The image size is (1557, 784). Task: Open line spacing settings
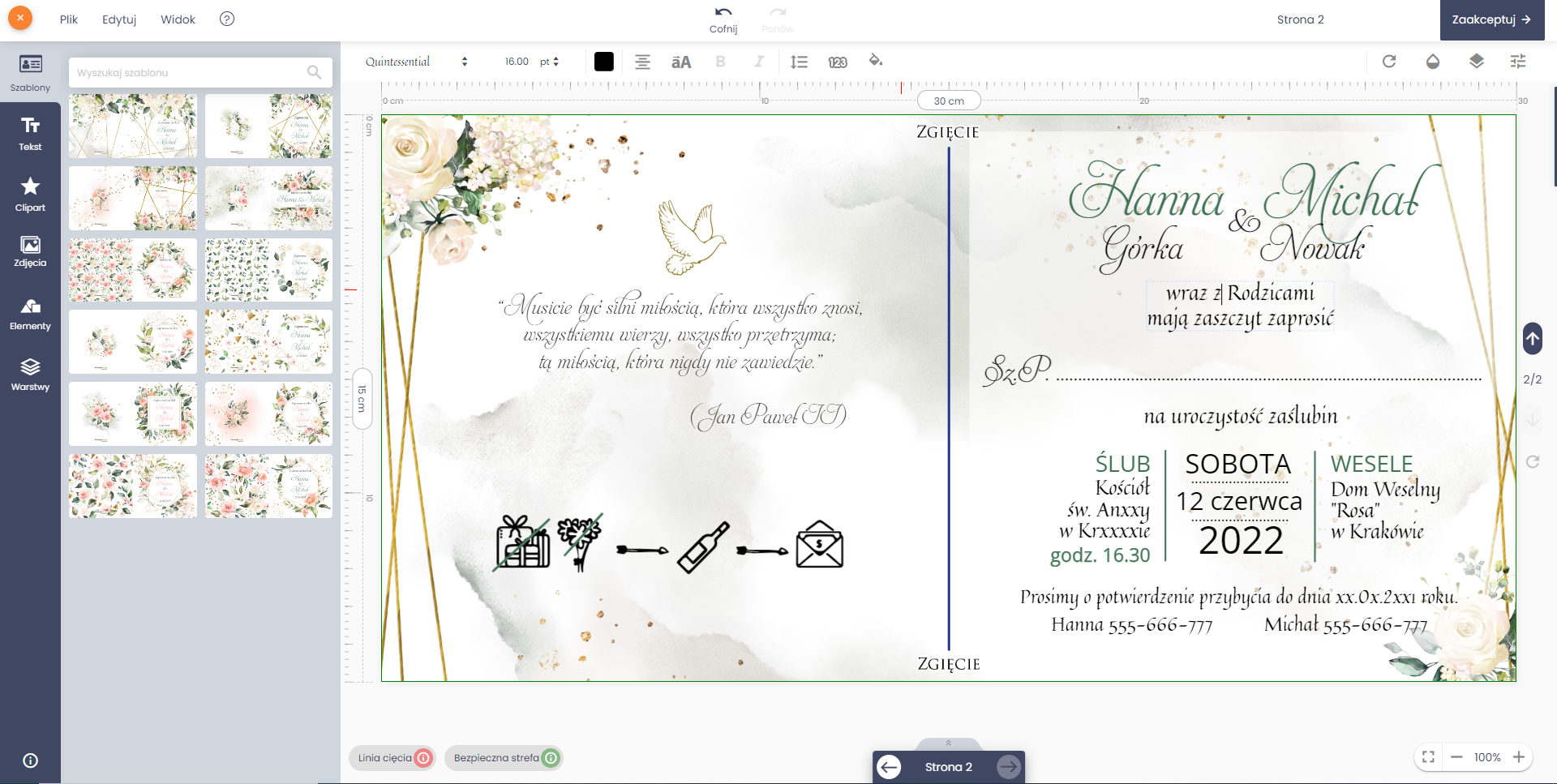(799, 62)
